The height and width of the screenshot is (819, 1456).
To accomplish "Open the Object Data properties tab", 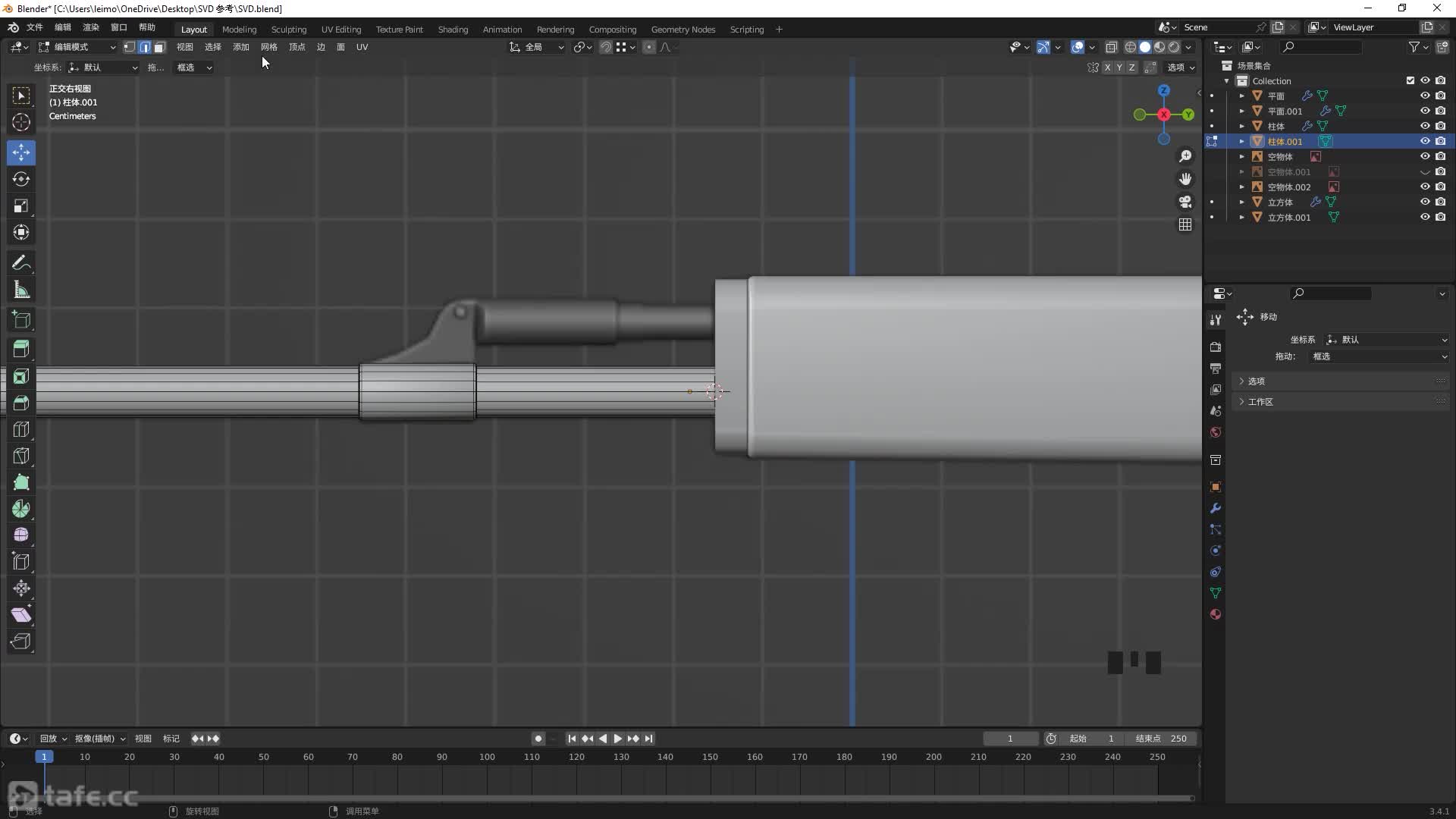I will (x=1216, y=593).
